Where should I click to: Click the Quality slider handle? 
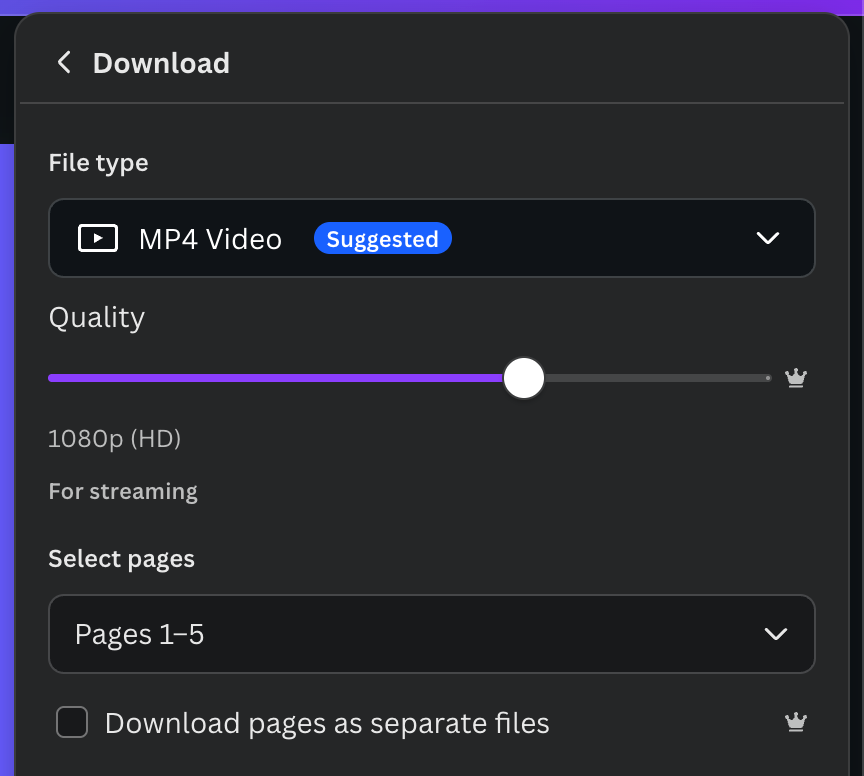[523, 378]
